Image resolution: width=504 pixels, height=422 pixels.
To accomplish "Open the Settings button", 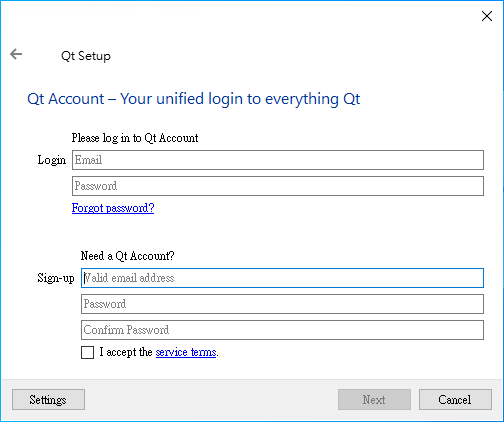I will tap(48, 399).
